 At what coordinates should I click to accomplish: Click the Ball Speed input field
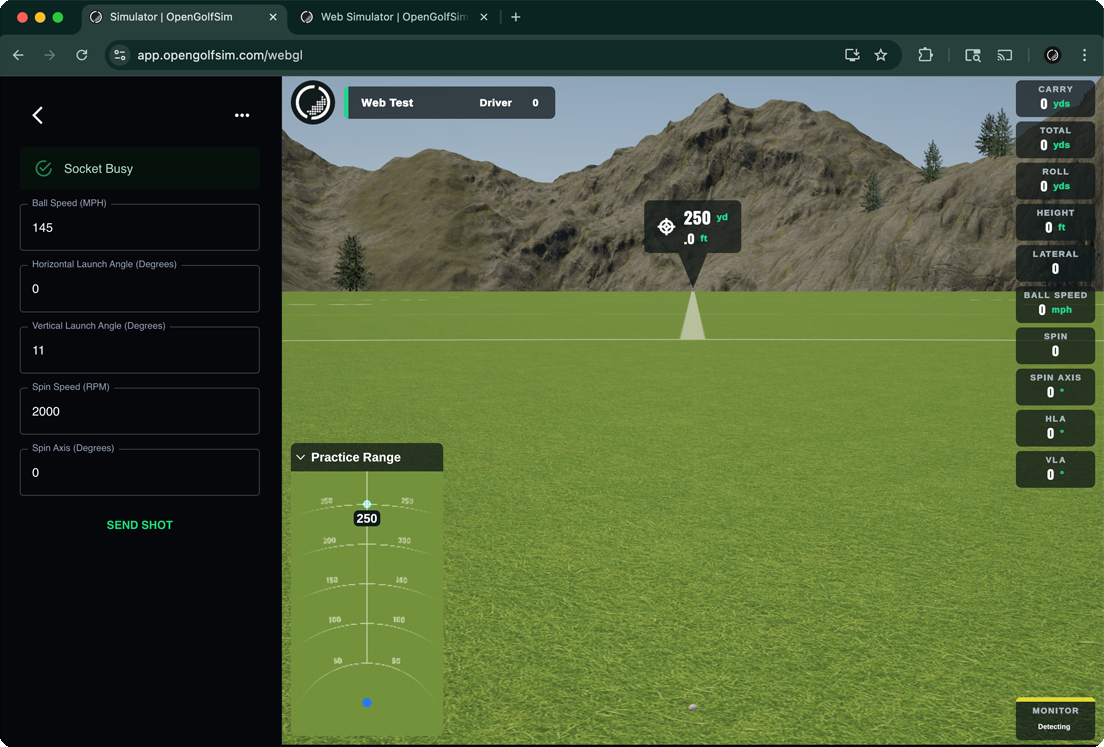coord(140,228)
